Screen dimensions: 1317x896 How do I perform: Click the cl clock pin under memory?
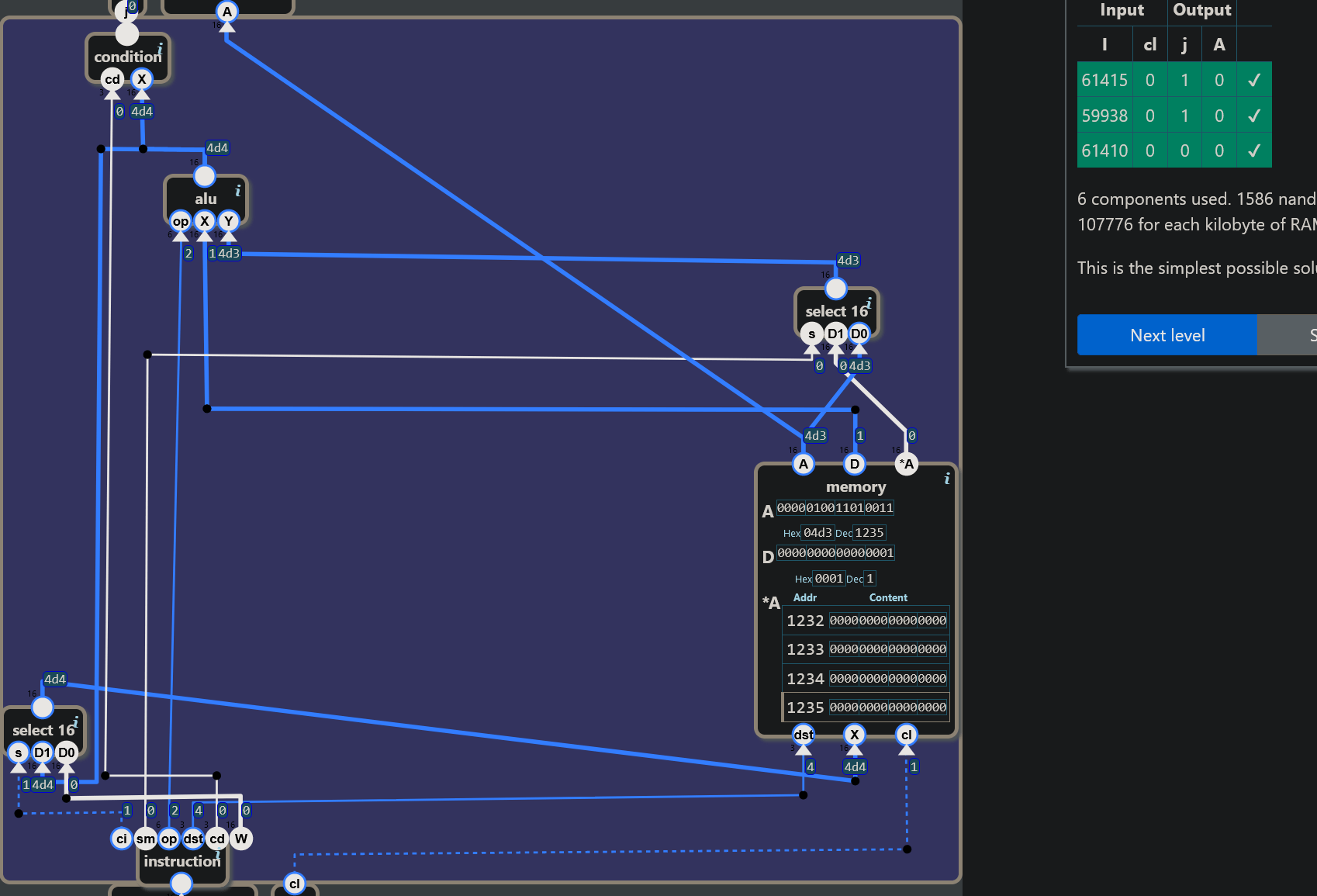click(907, 734)
